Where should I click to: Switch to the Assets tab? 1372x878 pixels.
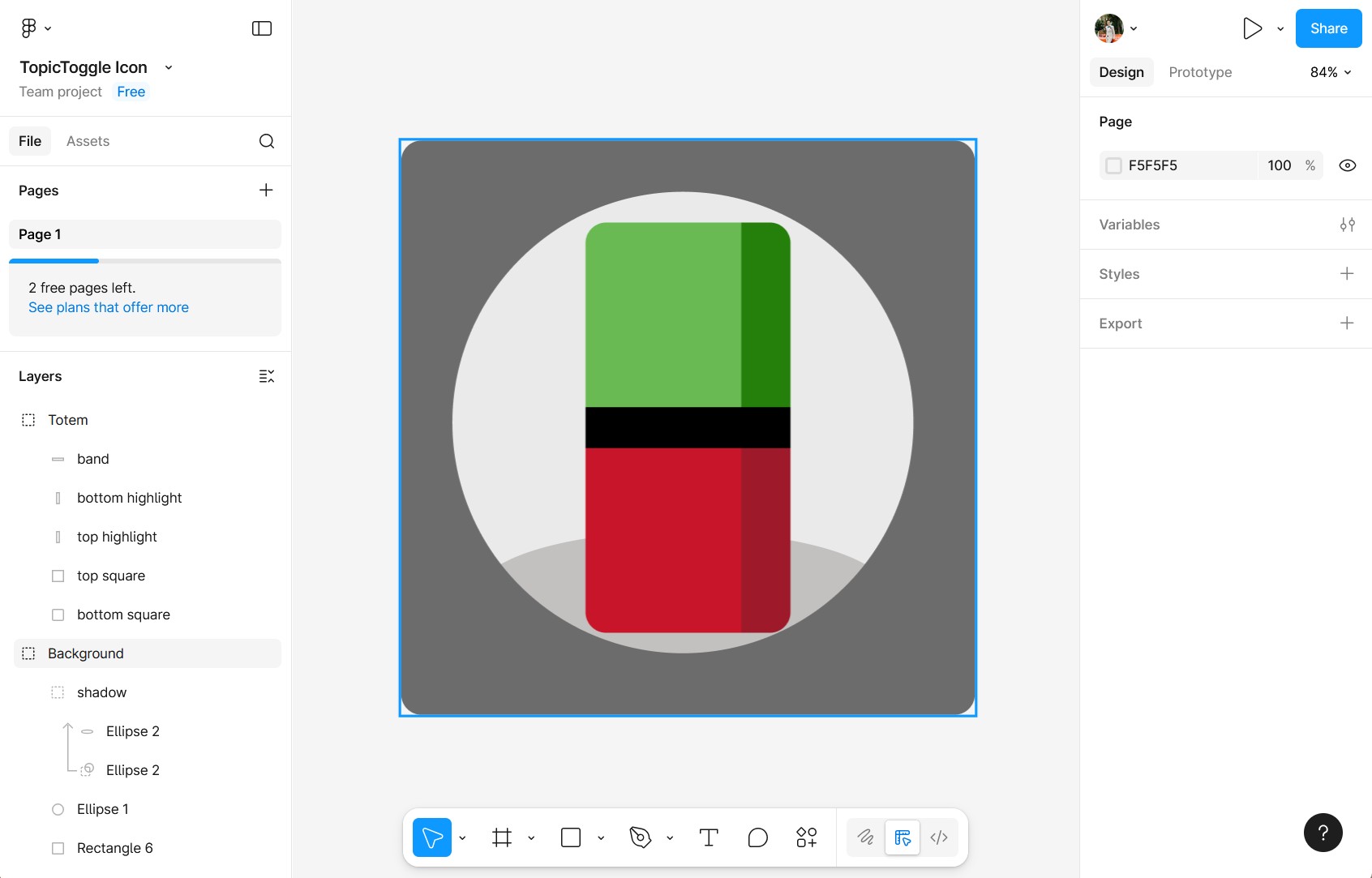pos(88,140)
